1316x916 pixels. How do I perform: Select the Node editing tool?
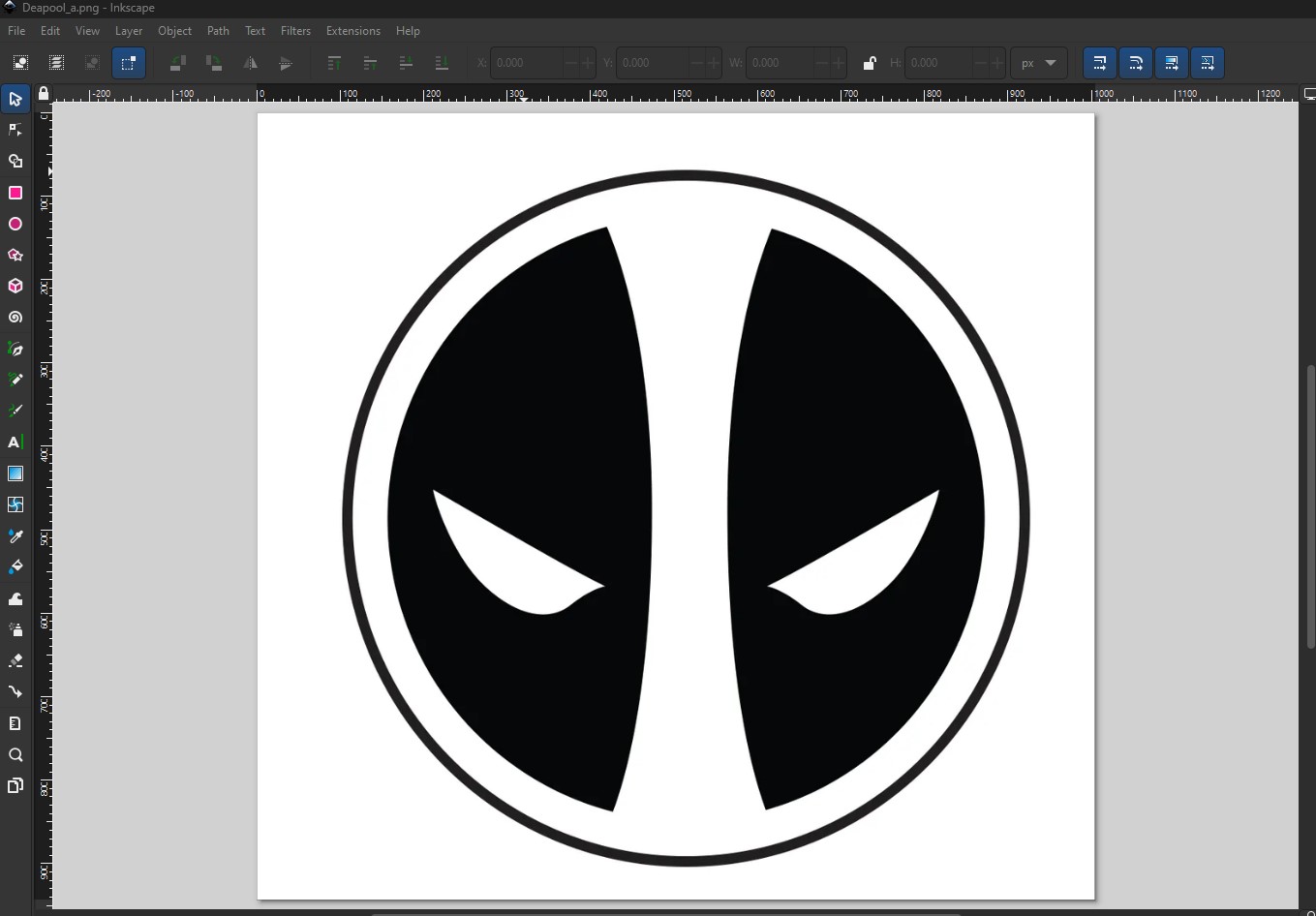tap(15, 130)
